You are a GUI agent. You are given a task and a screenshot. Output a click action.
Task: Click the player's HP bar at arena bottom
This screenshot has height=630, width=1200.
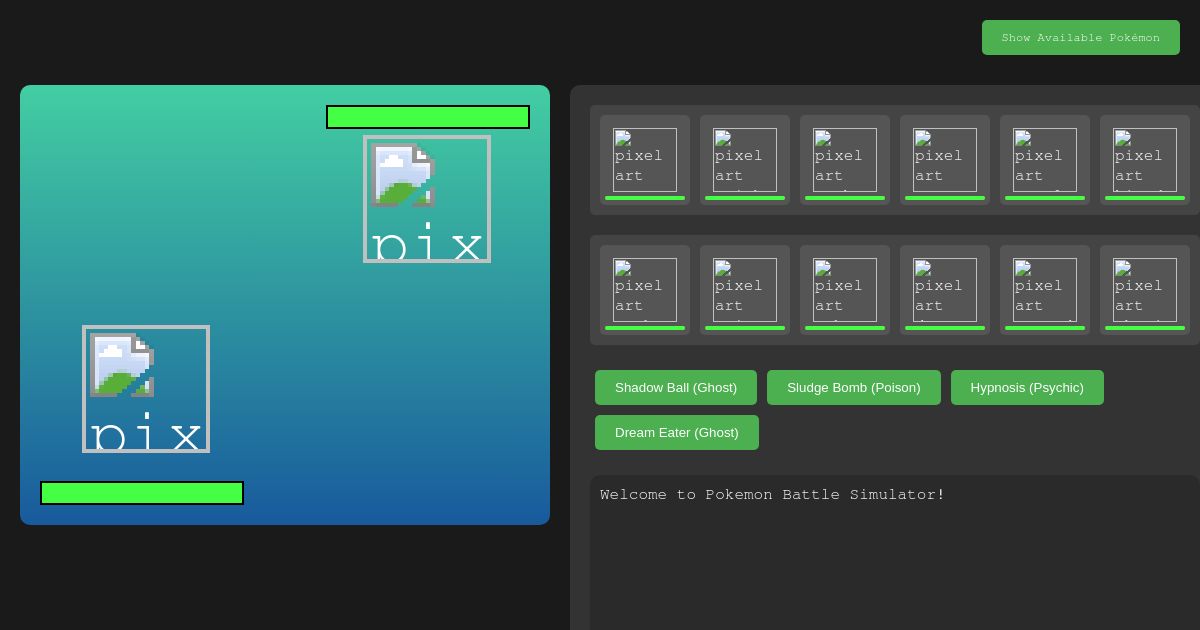tap(142, 493)
